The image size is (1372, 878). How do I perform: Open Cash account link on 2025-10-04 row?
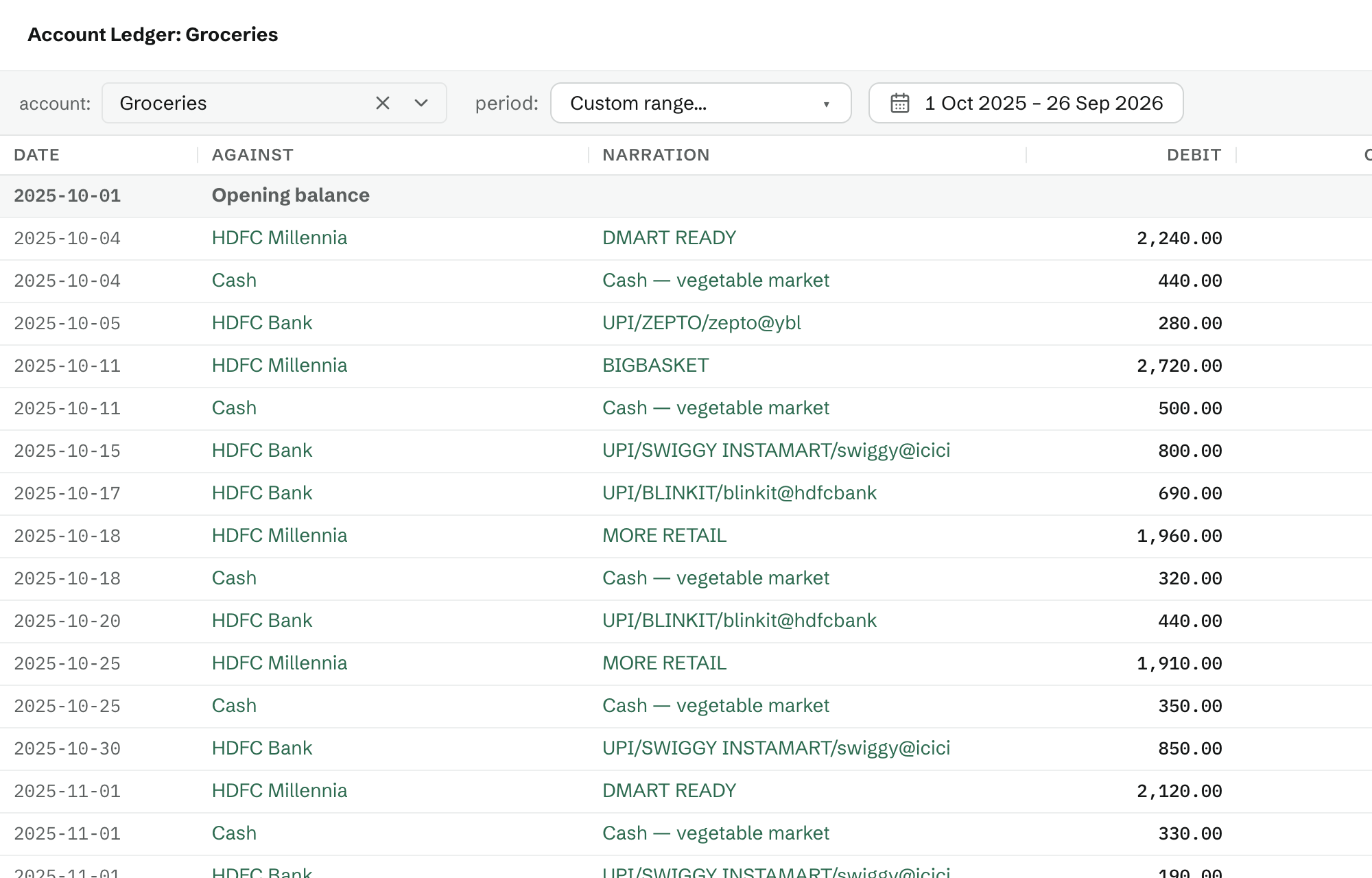234,281
